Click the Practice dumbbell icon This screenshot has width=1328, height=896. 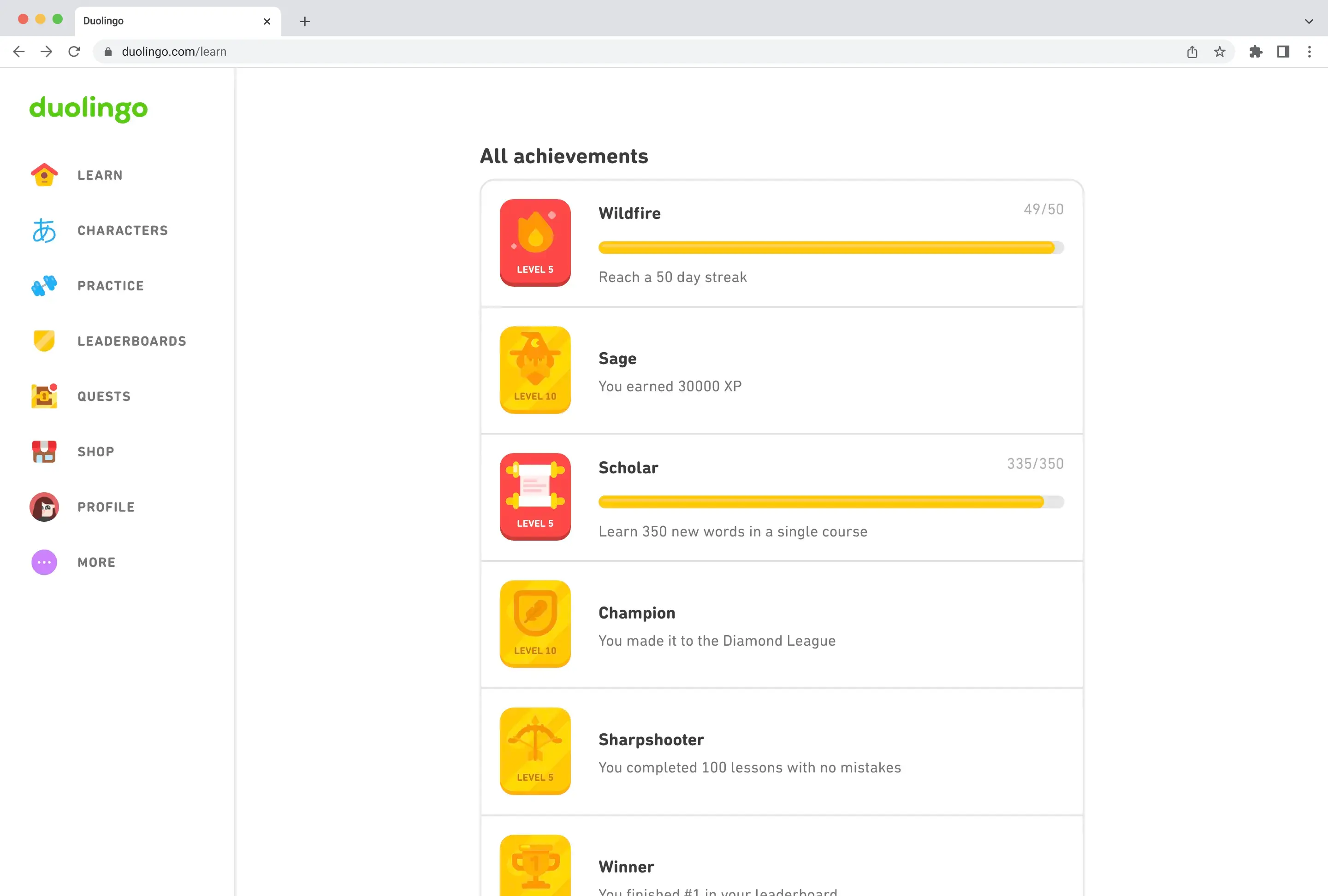[x=44, y=286]
